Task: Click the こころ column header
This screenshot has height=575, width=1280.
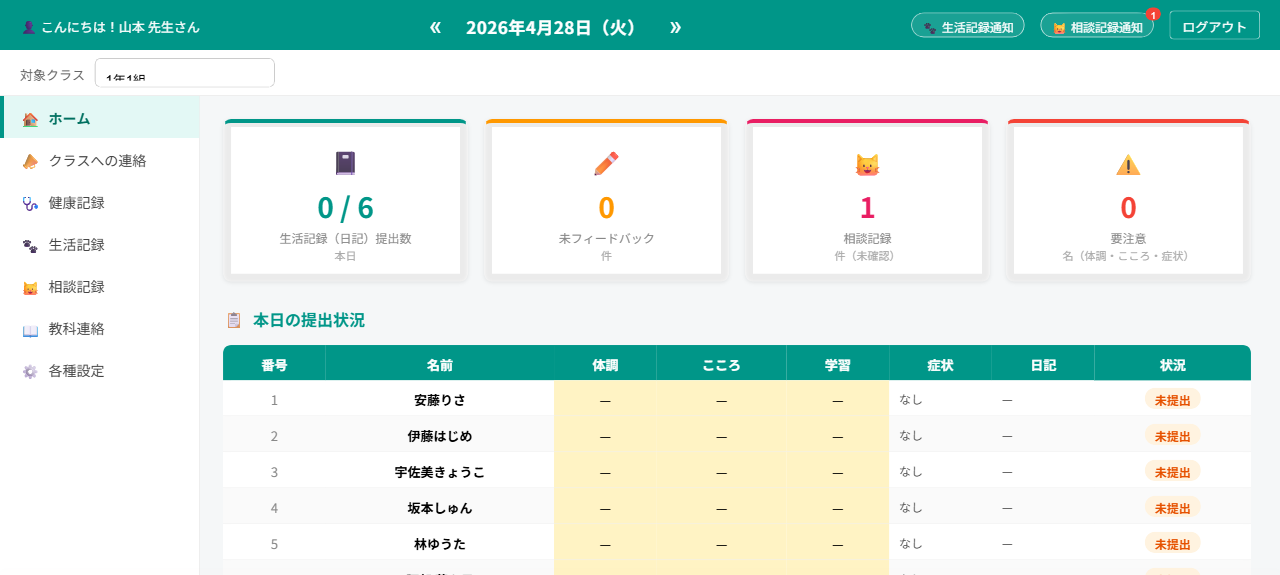Action: pos(721,364)
